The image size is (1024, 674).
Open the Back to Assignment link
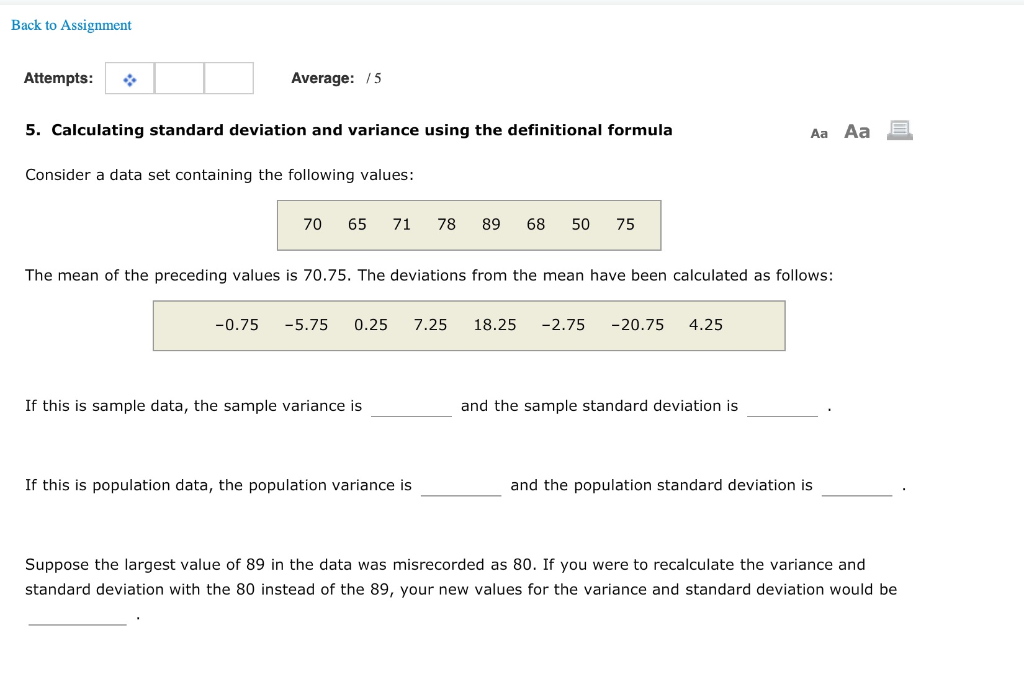pyautogui.click(x=70, y=25)
